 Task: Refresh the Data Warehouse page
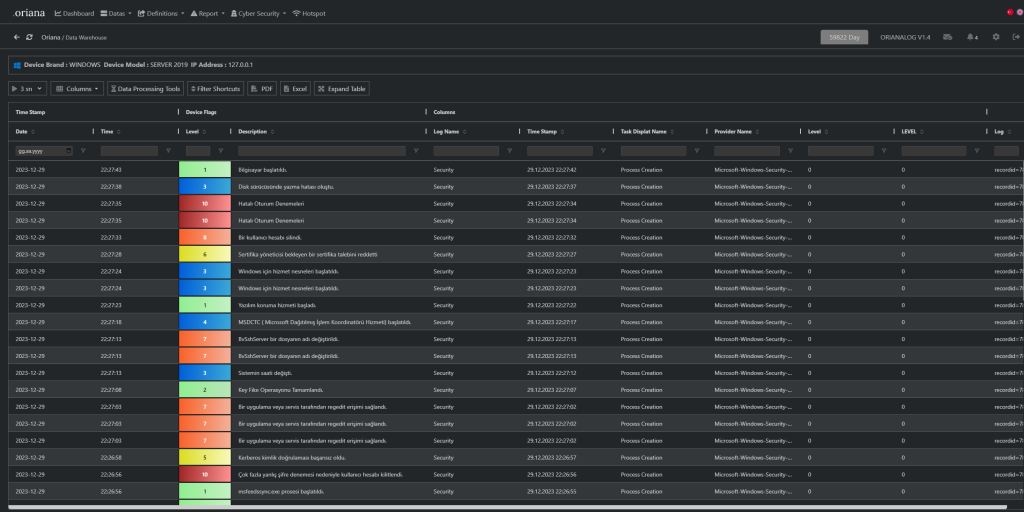coord(30,37)
